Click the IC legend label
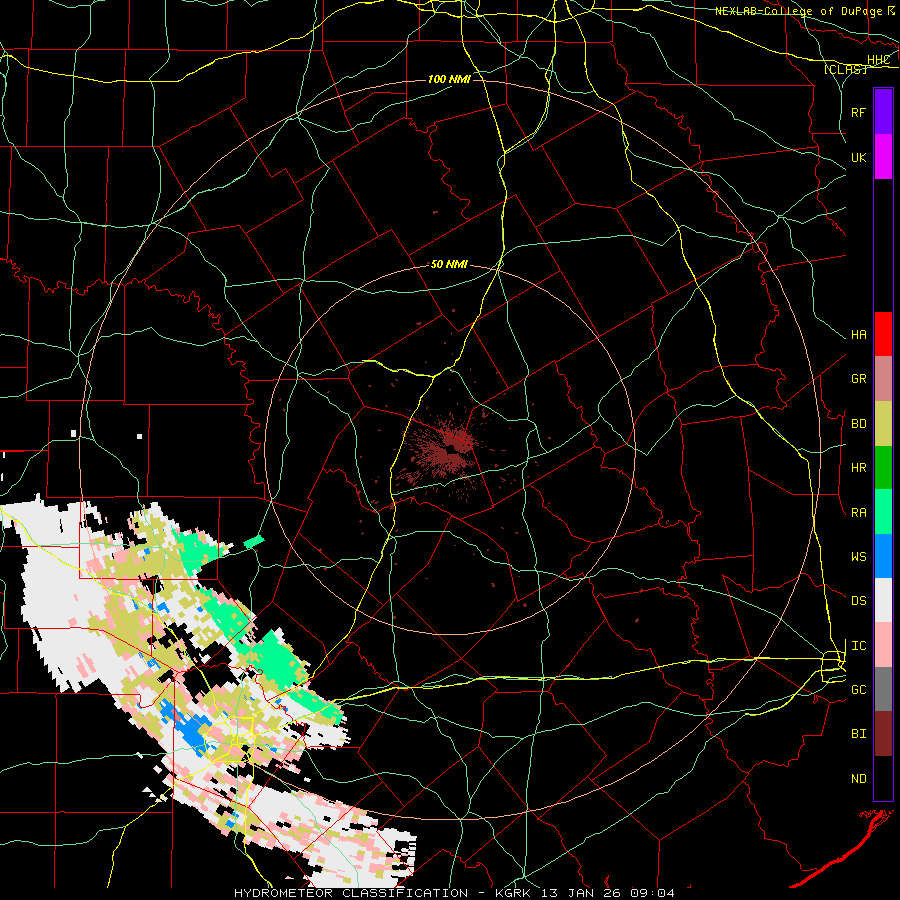 (858, 646)
